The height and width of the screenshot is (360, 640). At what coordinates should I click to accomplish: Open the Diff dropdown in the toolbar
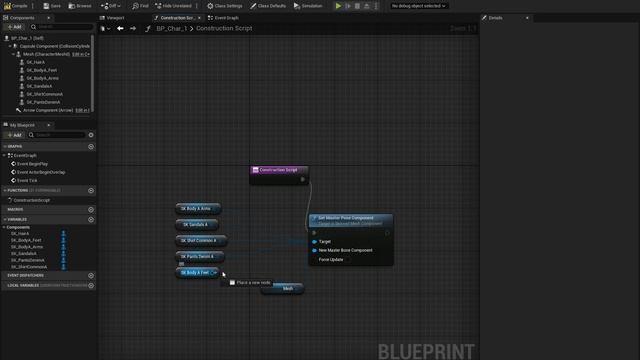pos(111,6)
